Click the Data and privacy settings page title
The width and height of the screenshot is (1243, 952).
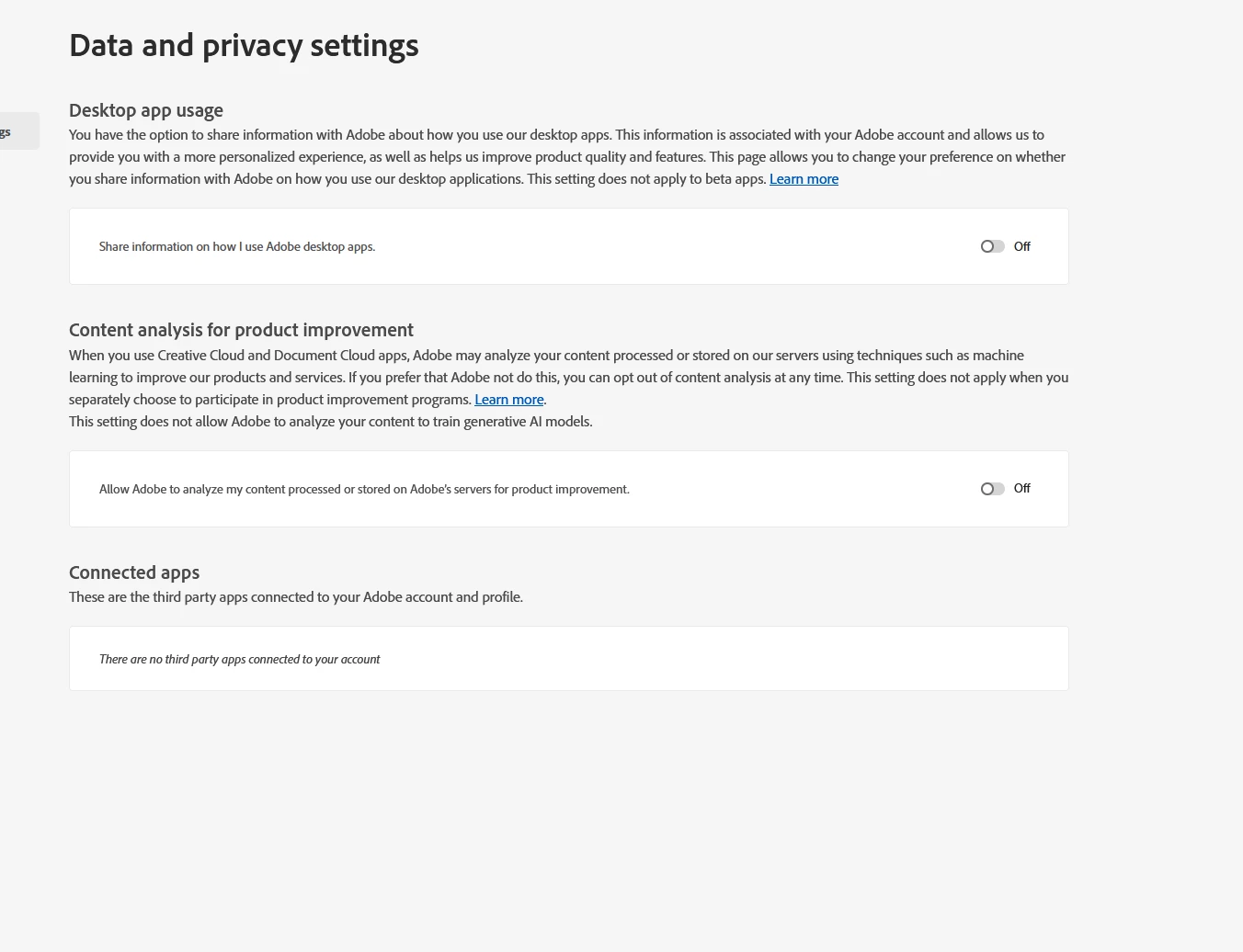point(244,45)
